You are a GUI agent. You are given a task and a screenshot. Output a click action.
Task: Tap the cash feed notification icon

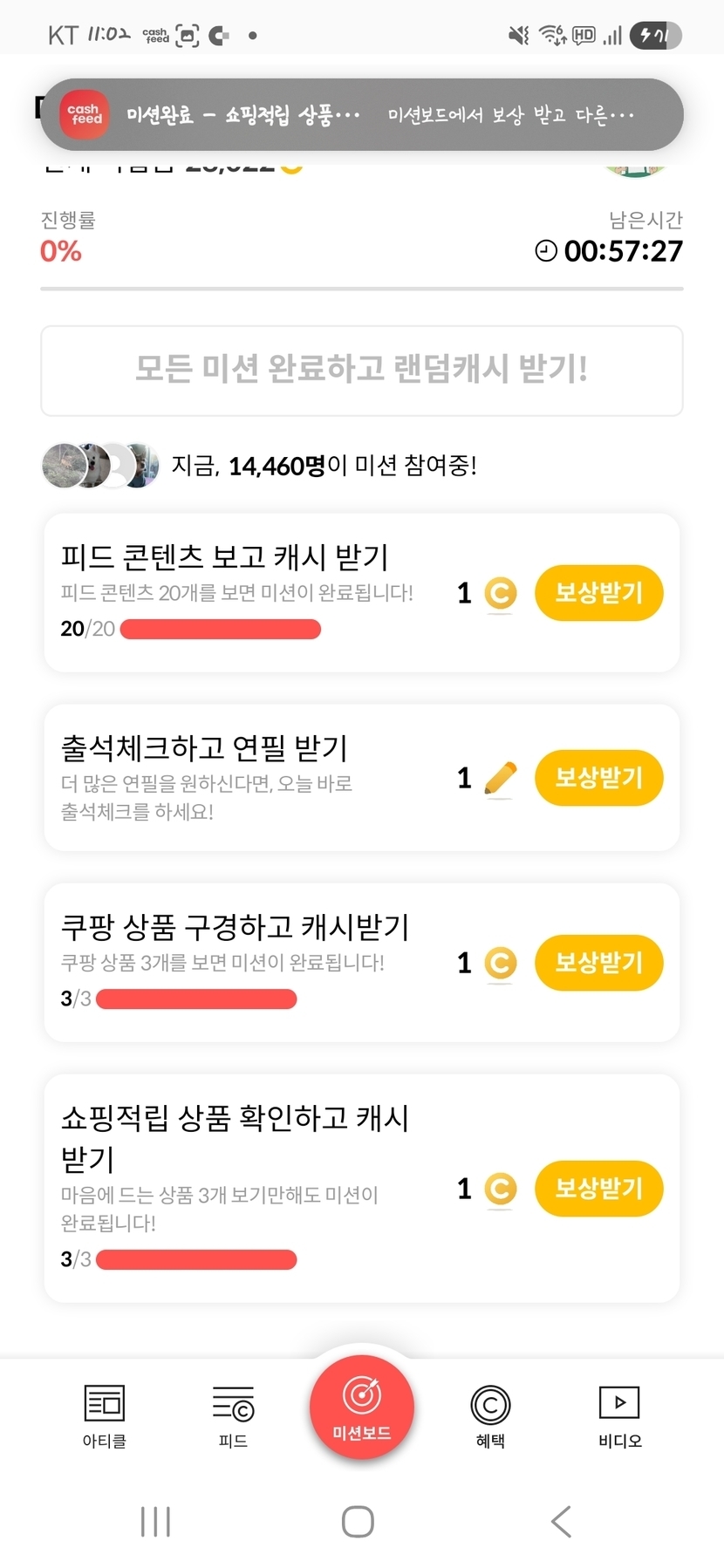click(x=85, y=114)
